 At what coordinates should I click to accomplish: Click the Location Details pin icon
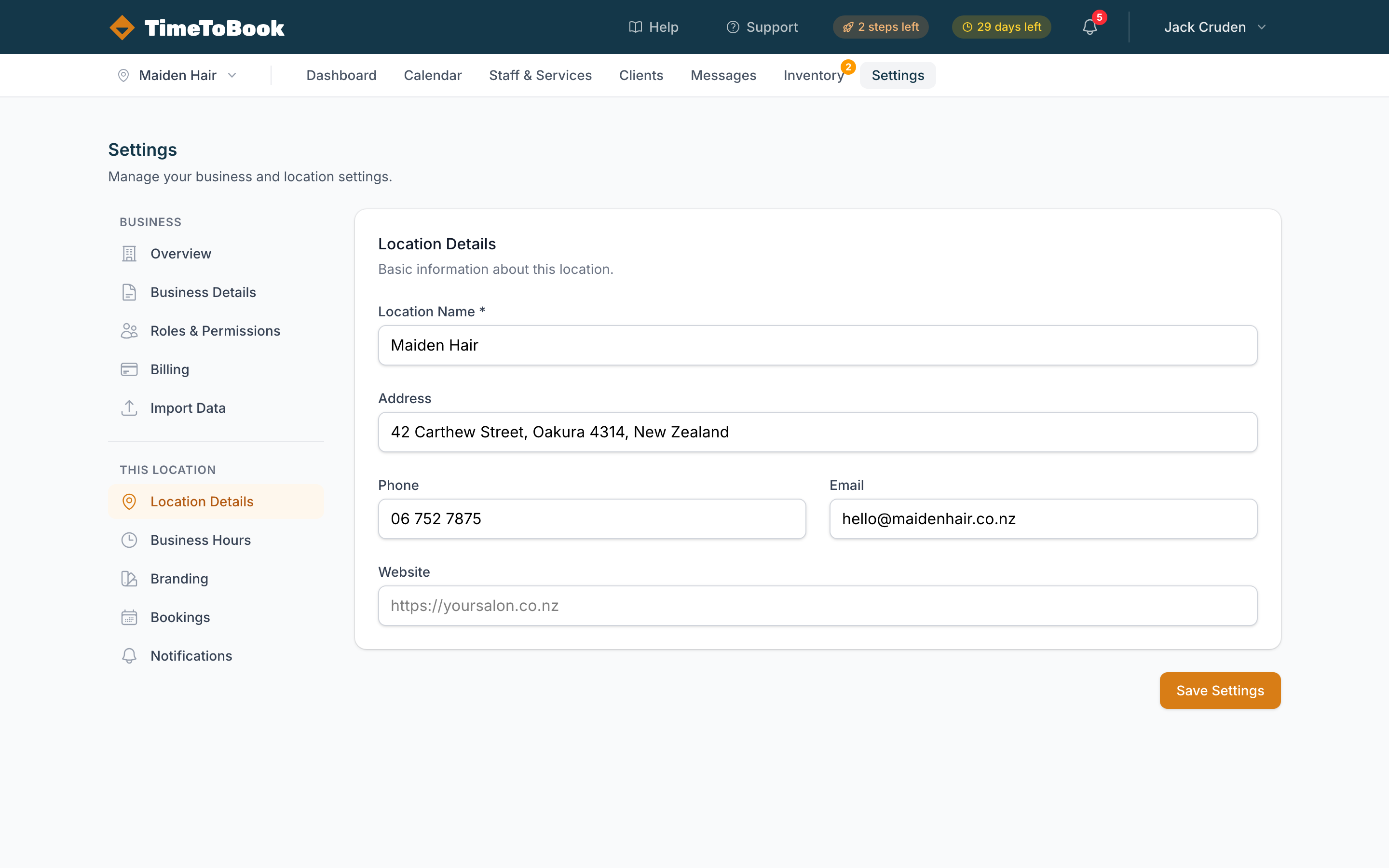[129, 501]
